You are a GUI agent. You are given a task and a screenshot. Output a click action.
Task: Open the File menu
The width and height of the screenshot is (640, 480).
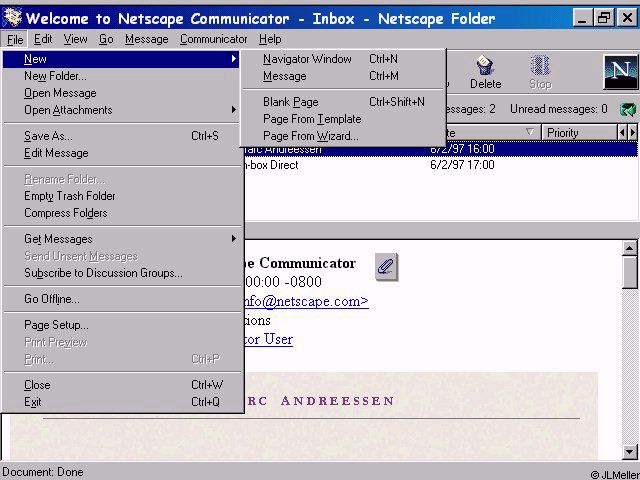point(15,40)
